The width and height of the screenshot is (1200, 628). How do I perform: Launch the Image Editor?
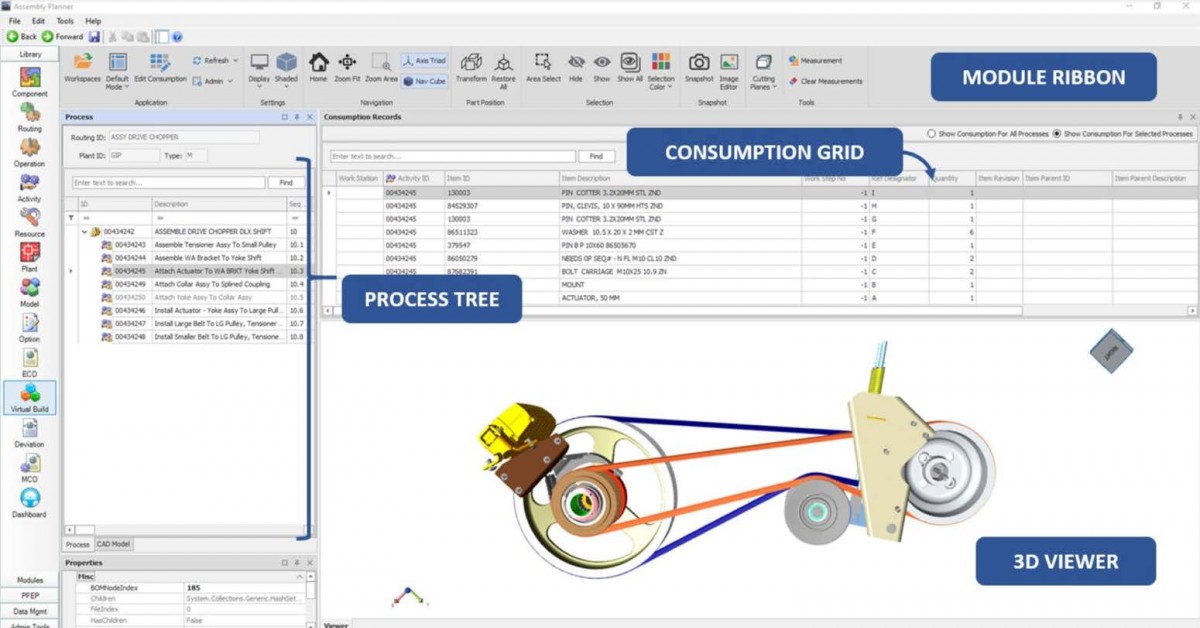(728, 68)
